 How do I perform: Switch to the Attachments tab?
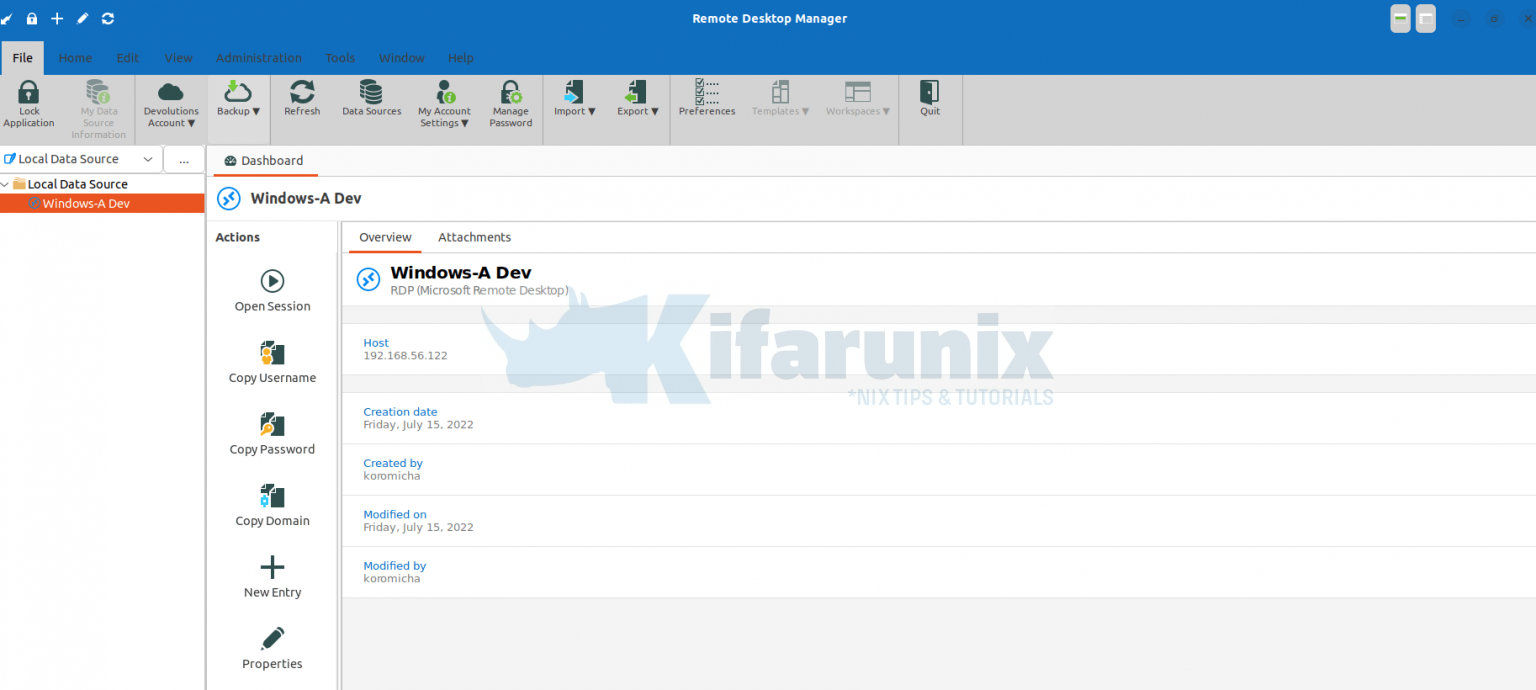(474, 237)
